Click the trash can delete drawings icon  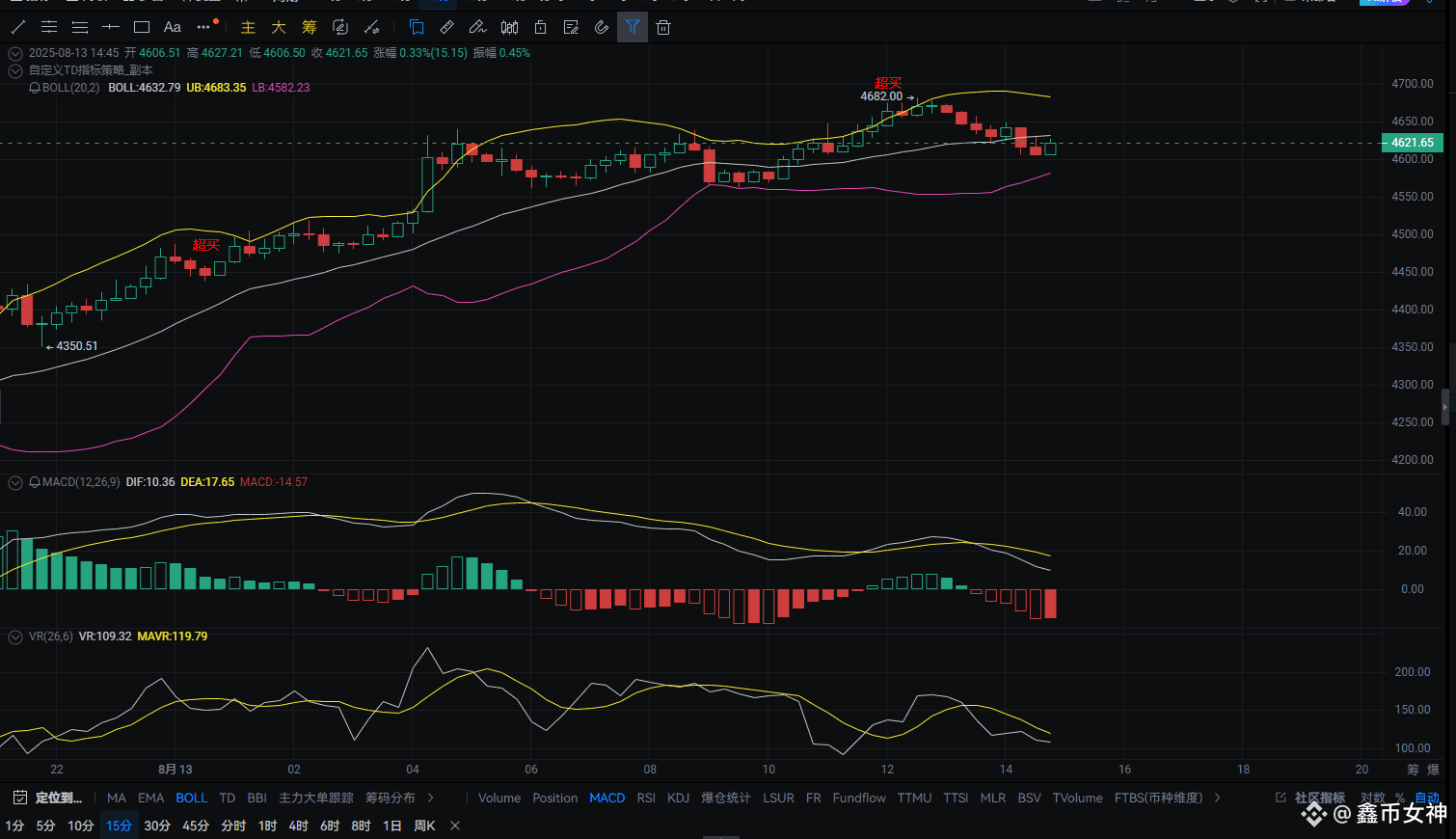pyautogui.click(x=663, y=27)
